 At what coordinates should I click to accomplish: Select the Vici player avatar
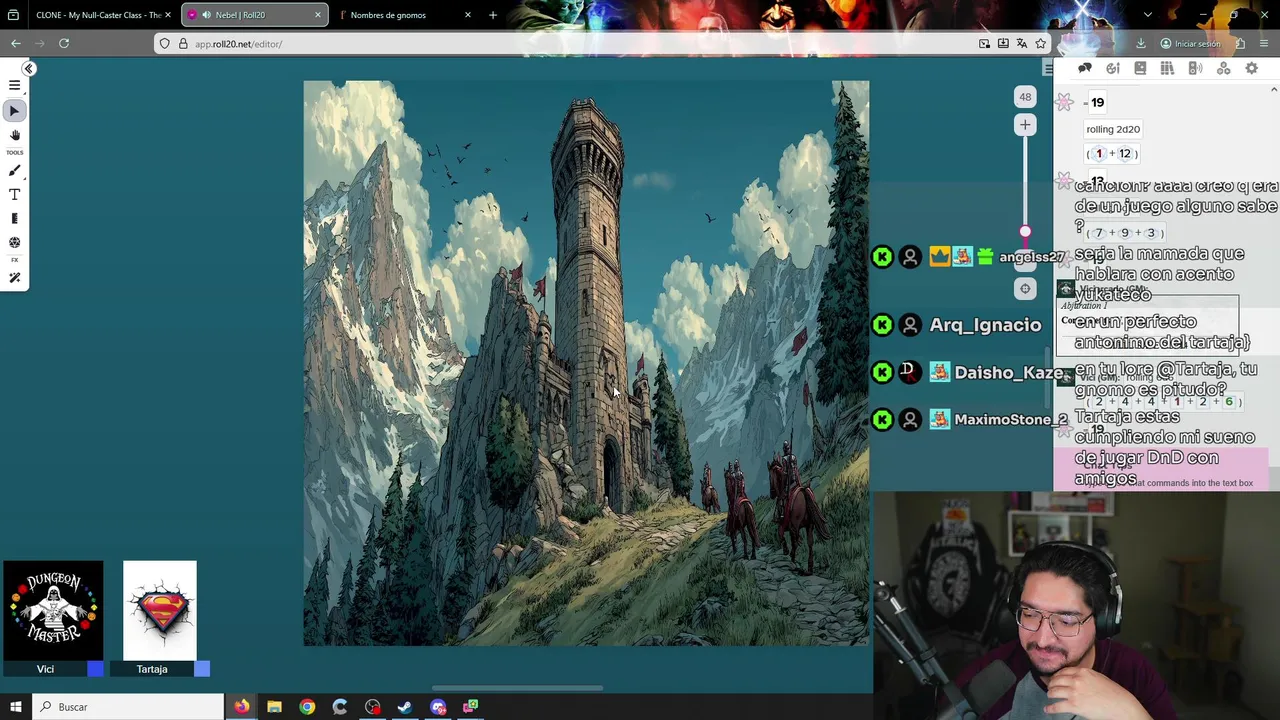(x=53, y=610)
